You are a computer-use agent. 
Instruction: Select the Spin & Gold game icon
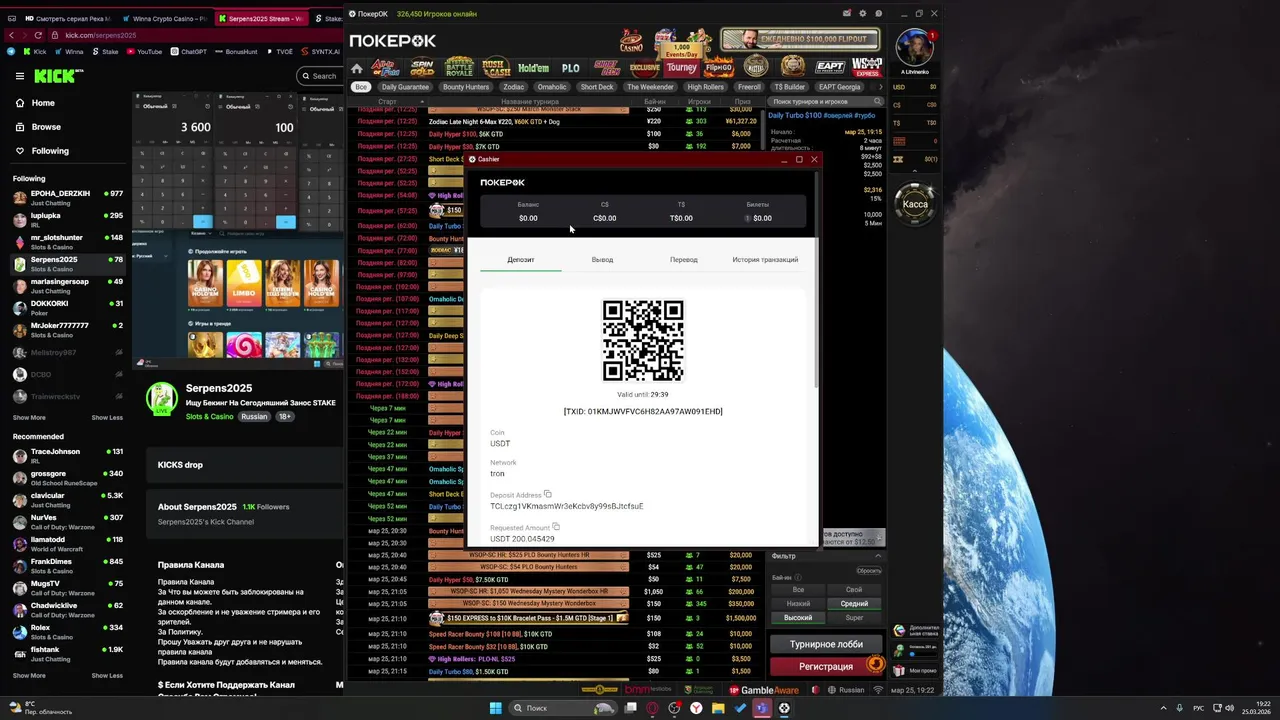coord(422,68)
